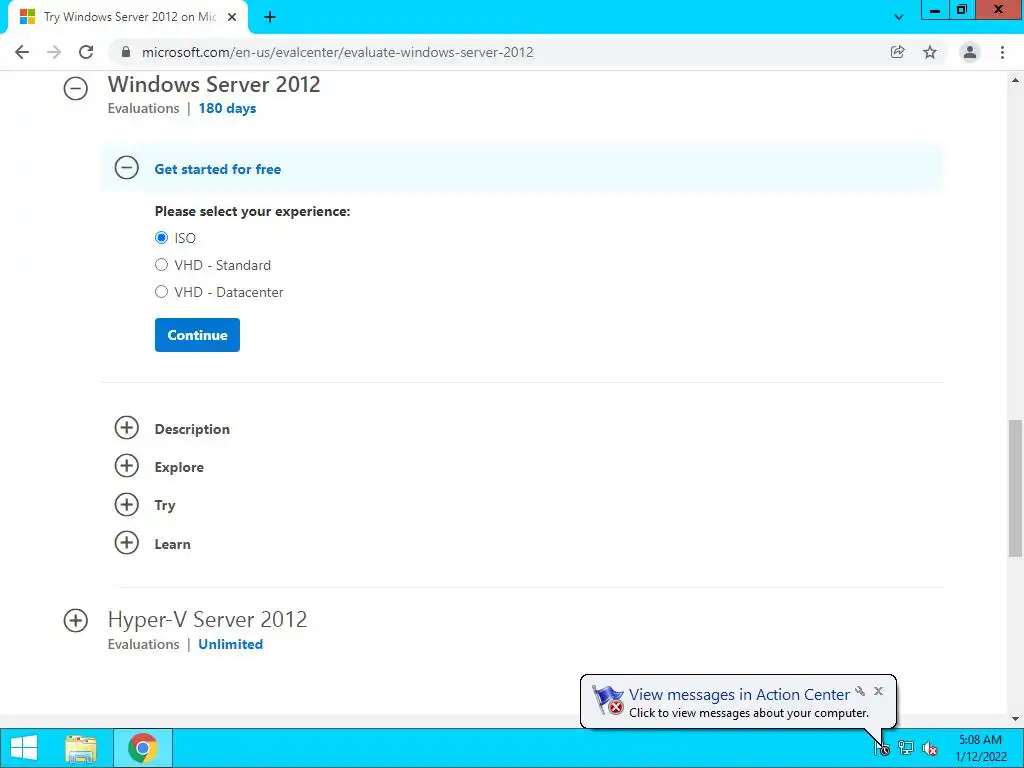Open the Windows Start button

pyautogui.click(x=24, y=748)
